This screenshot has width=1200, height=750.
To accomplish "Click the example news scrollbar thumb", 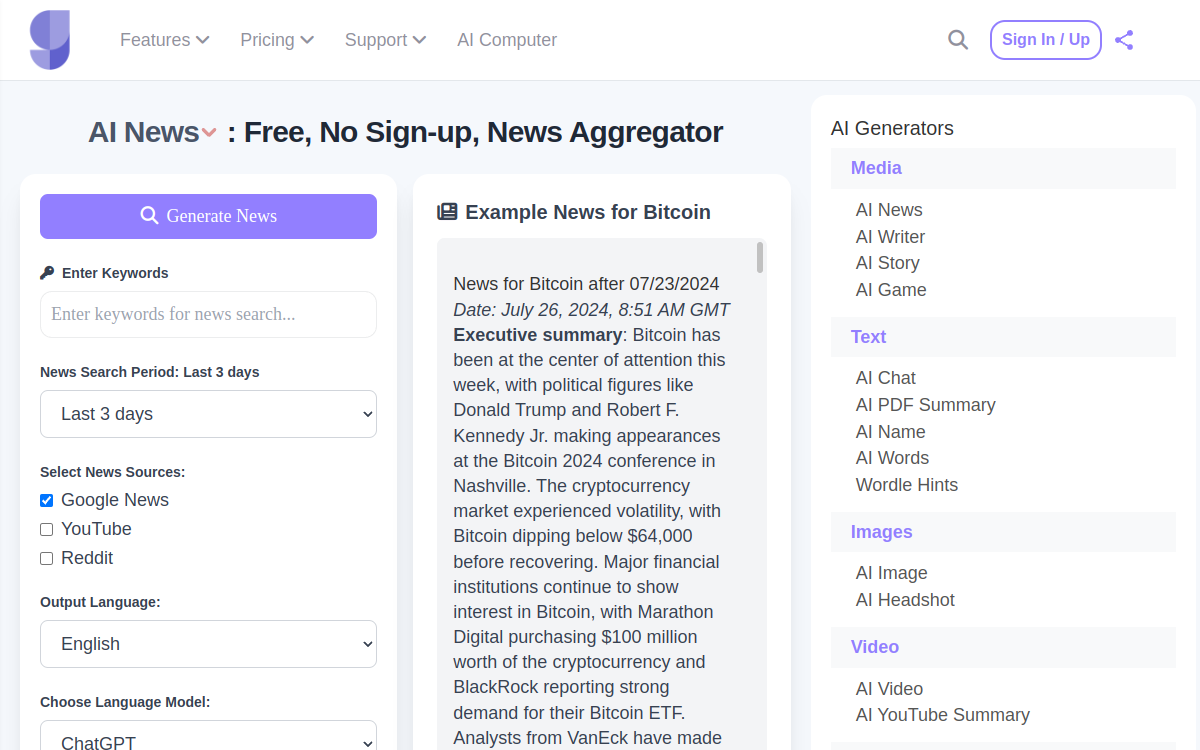I will point(760,257).
